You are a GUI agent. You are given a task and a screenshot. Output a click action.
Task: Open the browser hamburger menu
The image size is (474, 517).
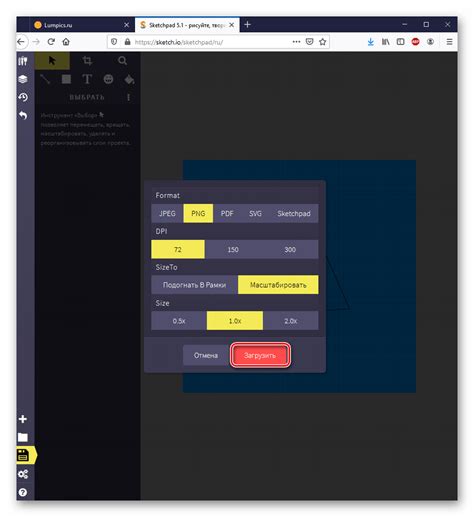pyautogui.click(x=449, y=42)
